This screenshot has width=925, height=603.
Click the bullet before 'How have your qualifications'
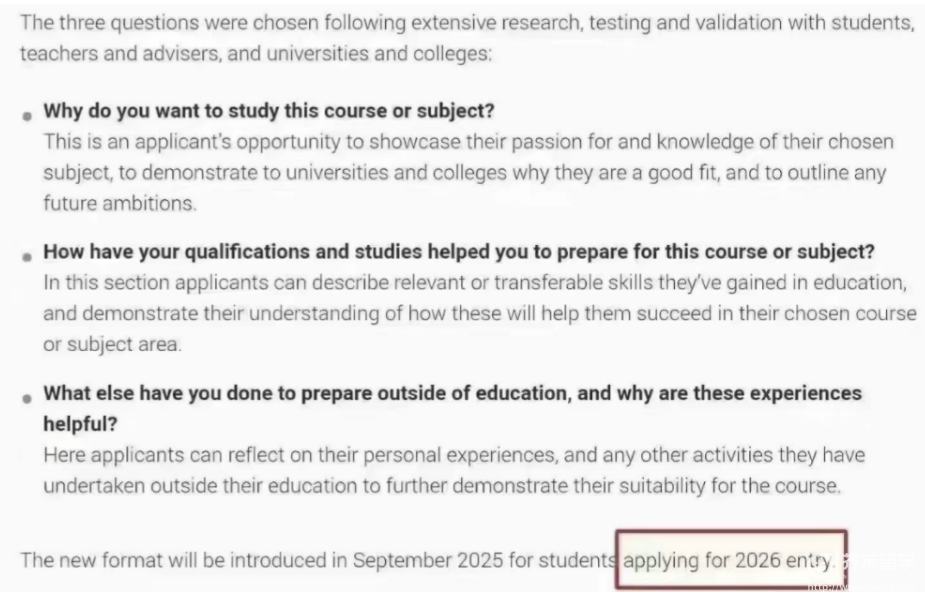tap(27, 257)
